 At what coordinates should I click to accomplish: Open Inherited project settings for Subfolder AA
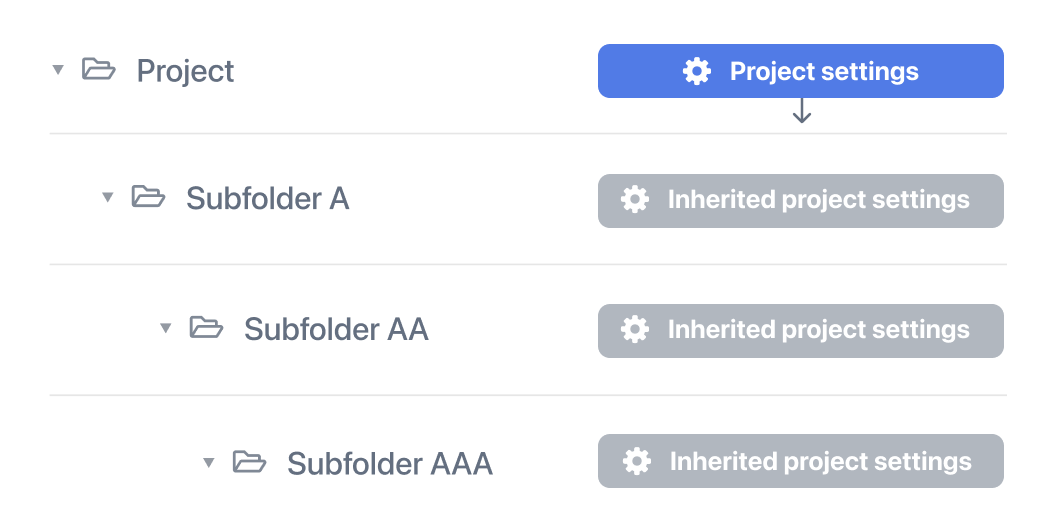800,331
